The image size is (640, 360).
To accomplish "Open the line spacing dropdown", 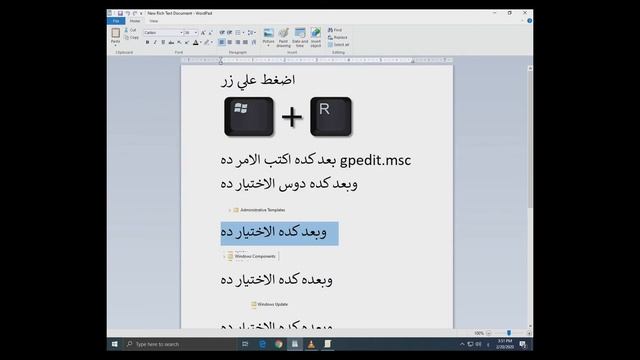I will pos(252,33).
